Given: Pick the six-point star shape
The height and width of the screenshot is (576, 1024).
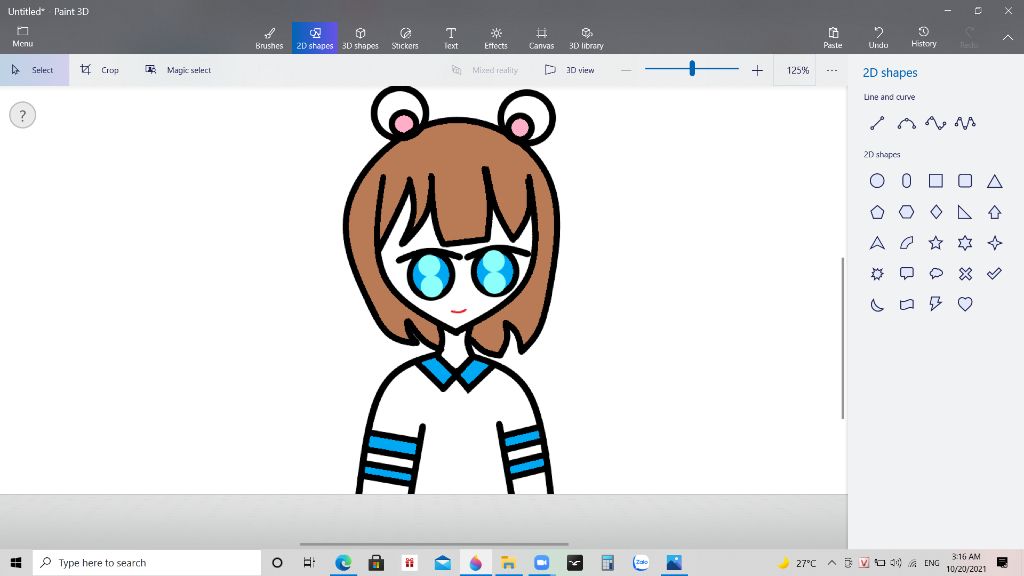Looking at the screenshot, I should [x=965, y=243].
